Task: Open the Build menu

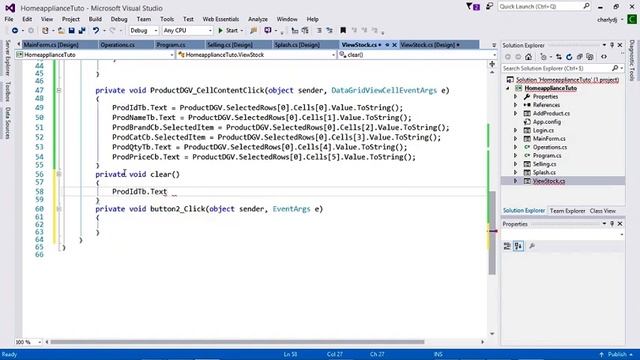Action: pyautogui.click(x=95, y=19)
